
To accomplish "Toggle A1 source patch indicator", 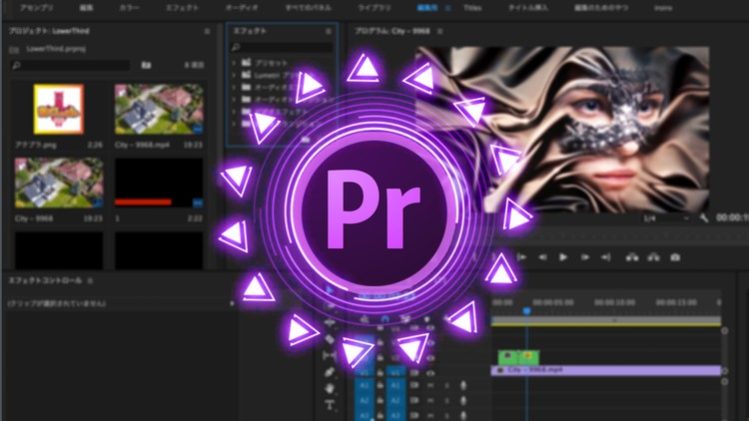I will [364, 385].
